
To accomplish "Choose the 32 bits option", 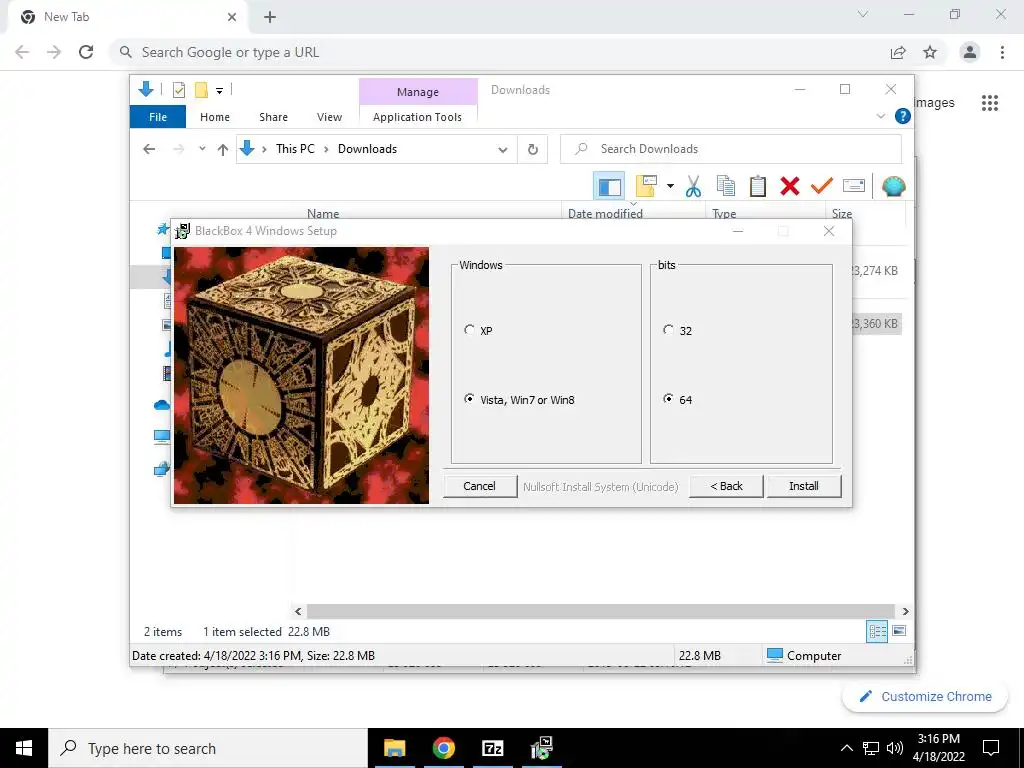I will (677, 330).
